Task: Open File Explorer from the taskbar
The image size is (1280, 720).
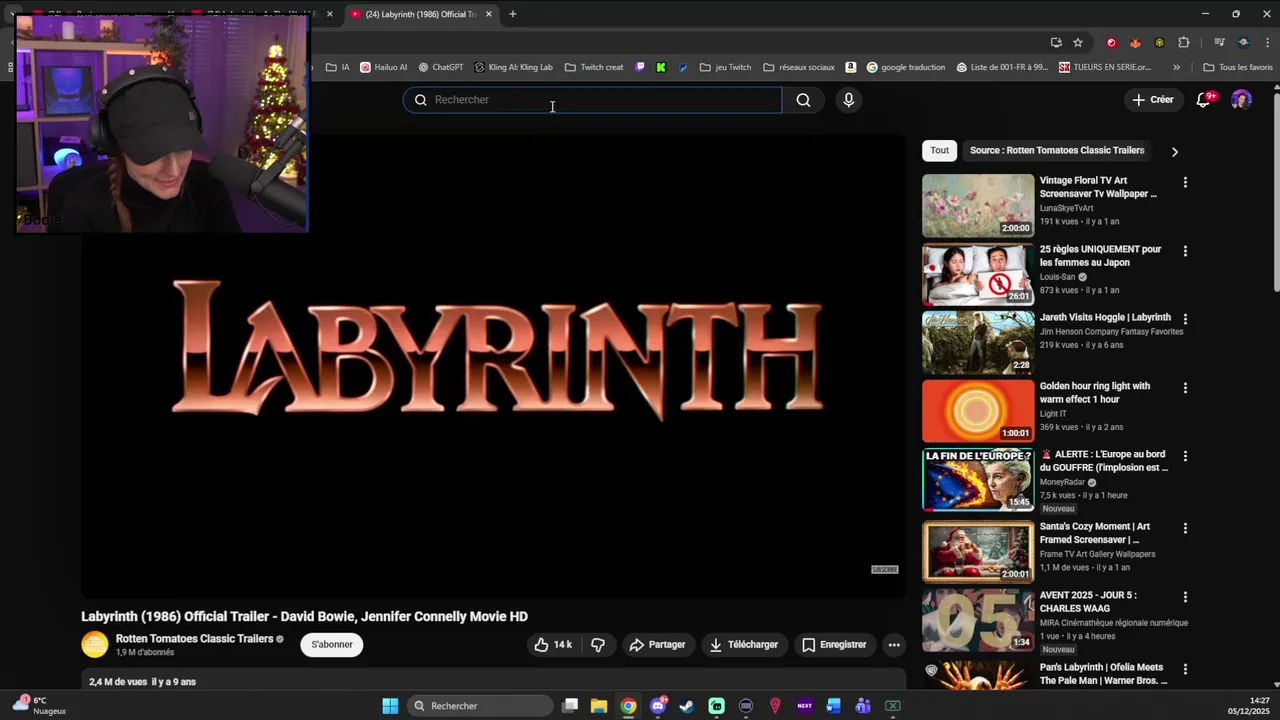Action: pos(598,706)
